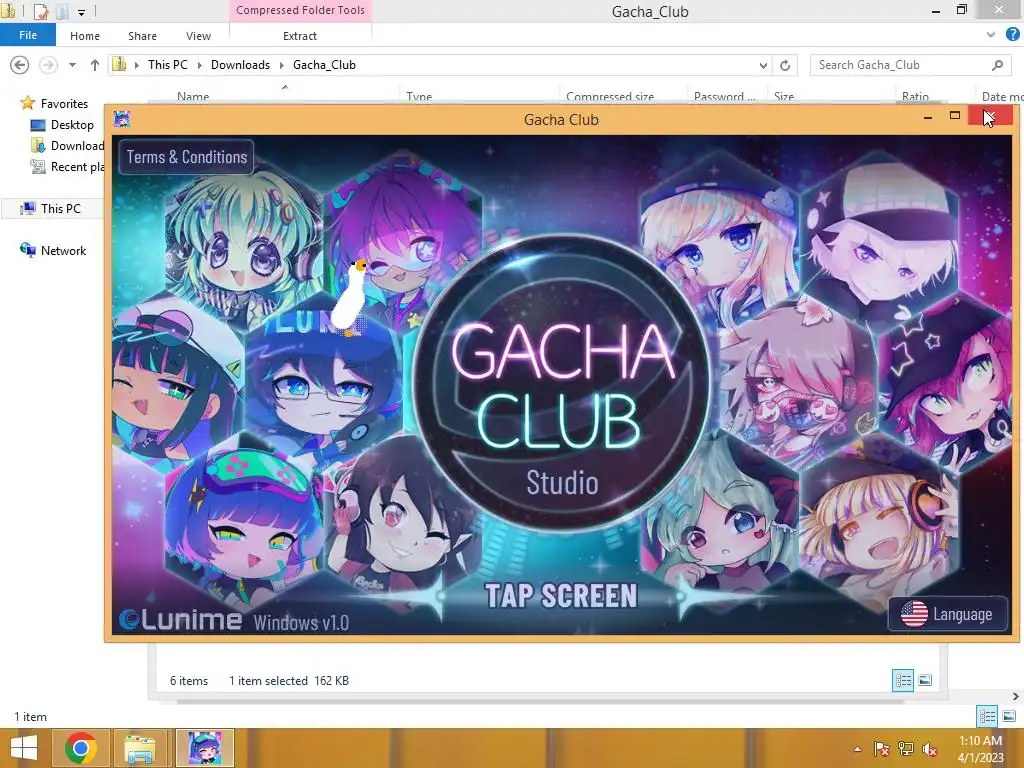Click the goose on the screen
The height and width of the screenshot is (768, 1024).
pos(351,297)
